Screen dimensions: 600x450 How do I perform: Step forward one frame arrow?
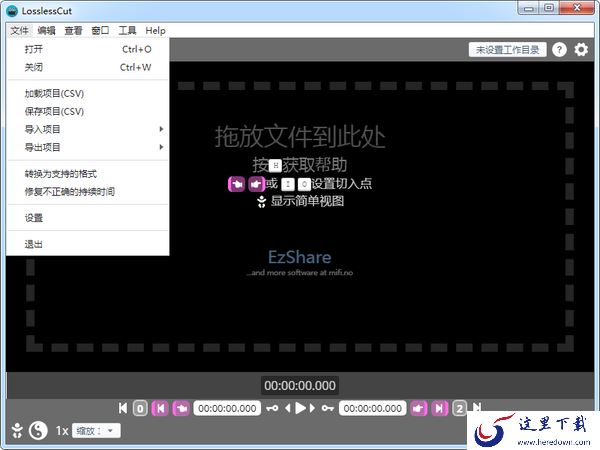tap(312, 408)
